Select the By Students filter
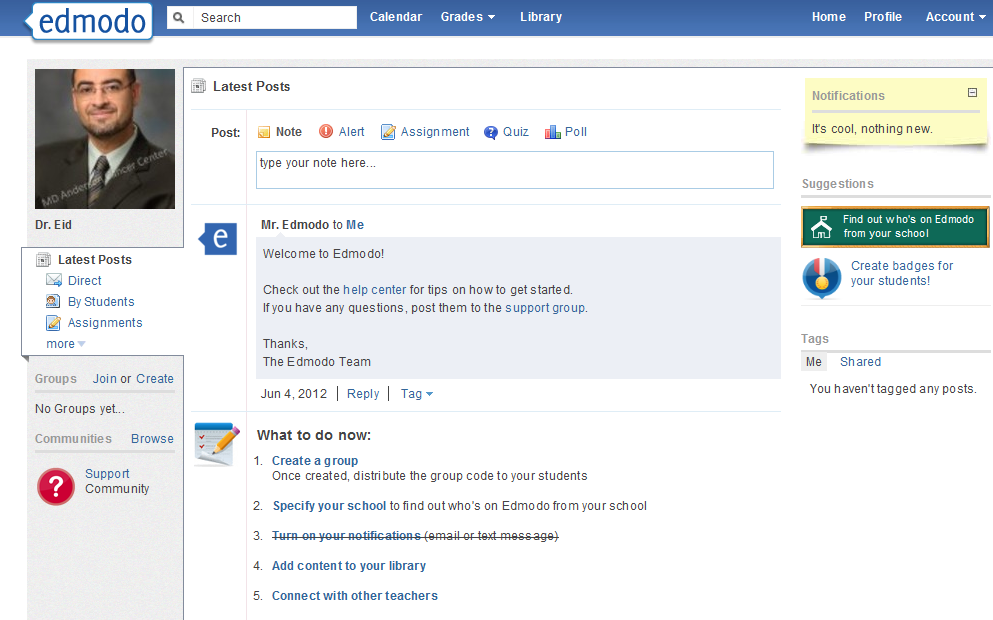Screen dimensions: 993x620 pos(101,302)
